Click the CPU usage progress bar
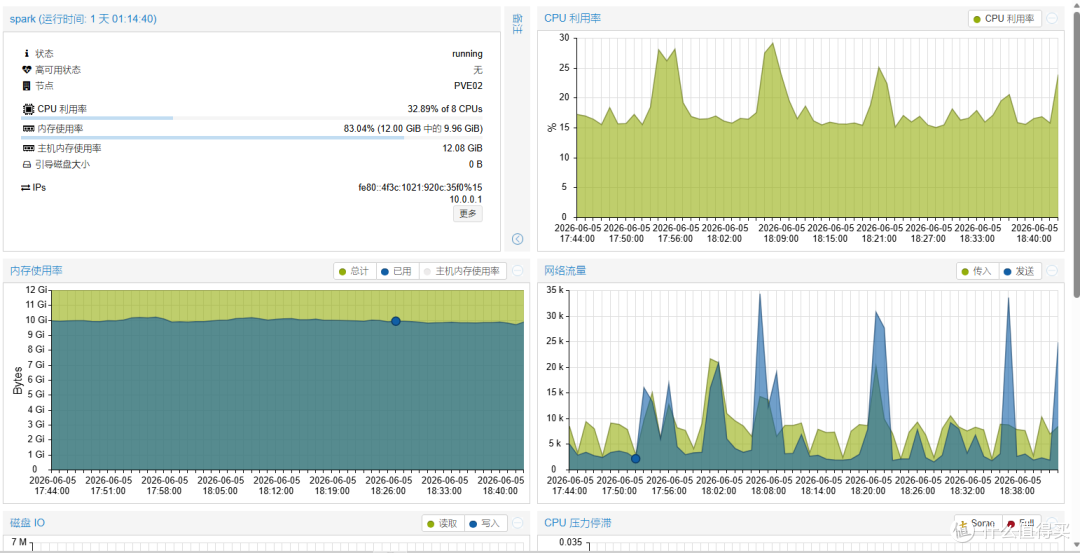1080x553 pixels. coord(251,118)
